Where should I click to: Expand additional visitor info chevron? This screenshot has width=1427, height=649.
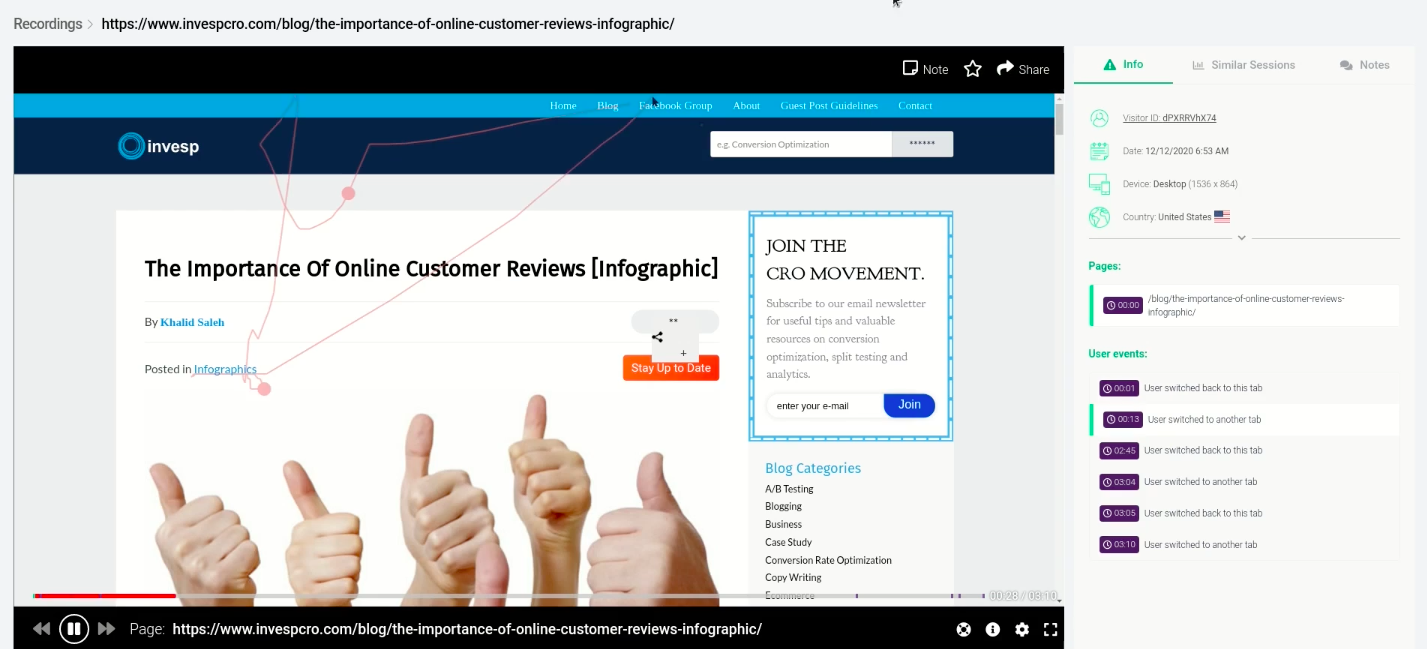click(x=1241, y=238)
